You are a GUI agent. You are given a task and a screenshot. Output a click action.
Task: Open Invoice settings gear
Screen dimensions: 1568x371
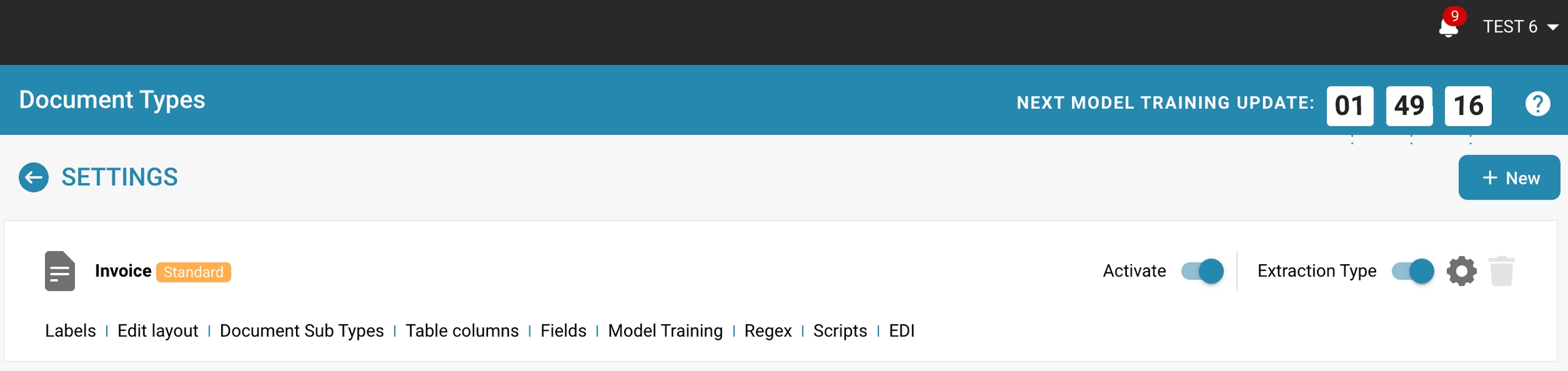[x=1461, y=271]
